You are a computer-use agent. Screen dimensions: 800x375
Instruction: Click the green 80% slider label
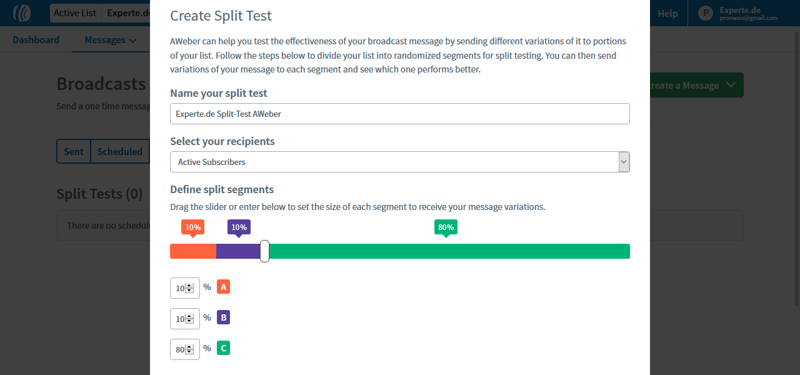click(x=446, y=228)
